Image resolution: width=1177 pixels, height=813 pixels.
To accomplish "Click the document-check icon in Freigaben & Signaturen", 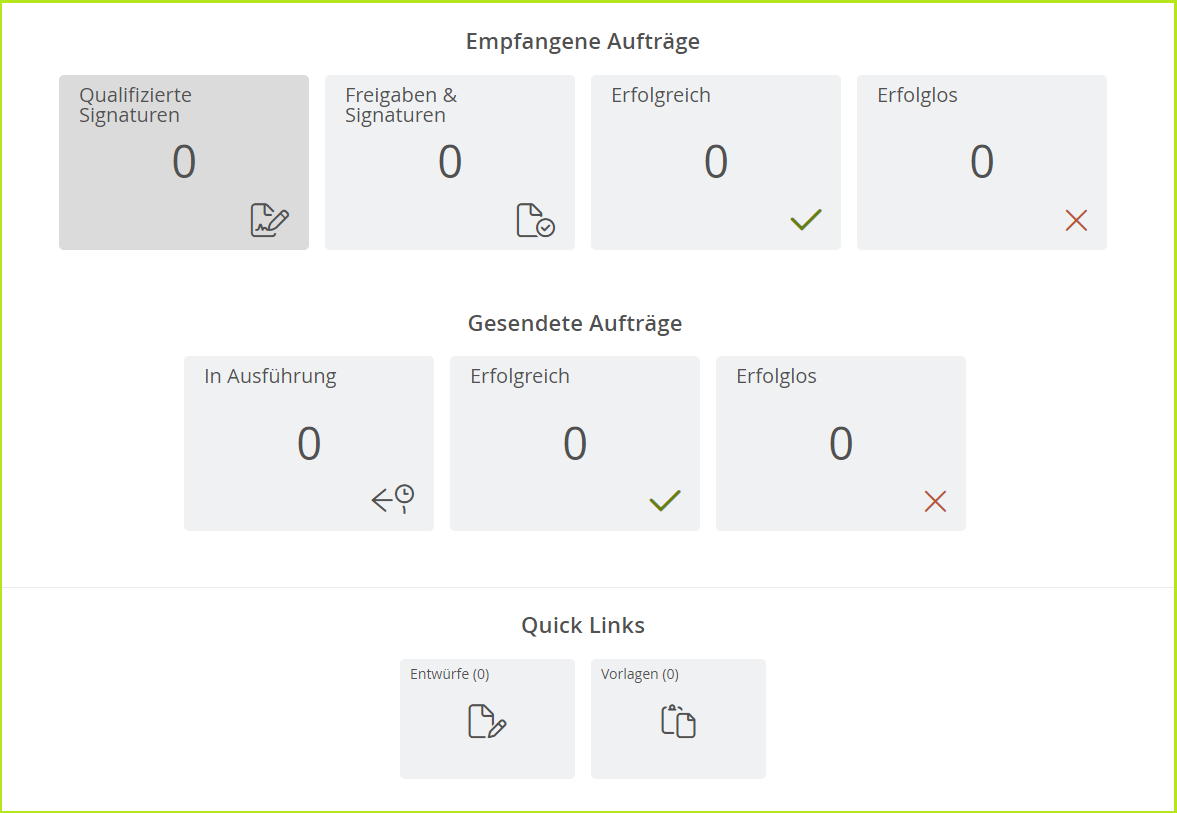I will click(x=535, y=220).
